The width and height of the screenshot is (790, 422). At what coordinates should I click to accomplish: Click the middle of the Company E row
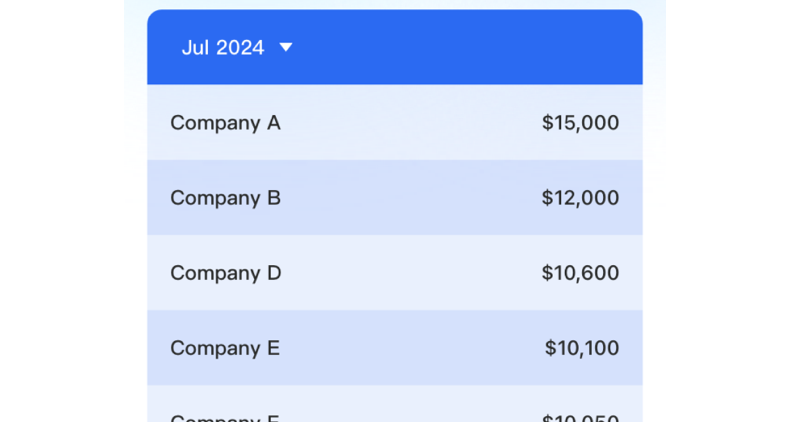pos(395,348)
